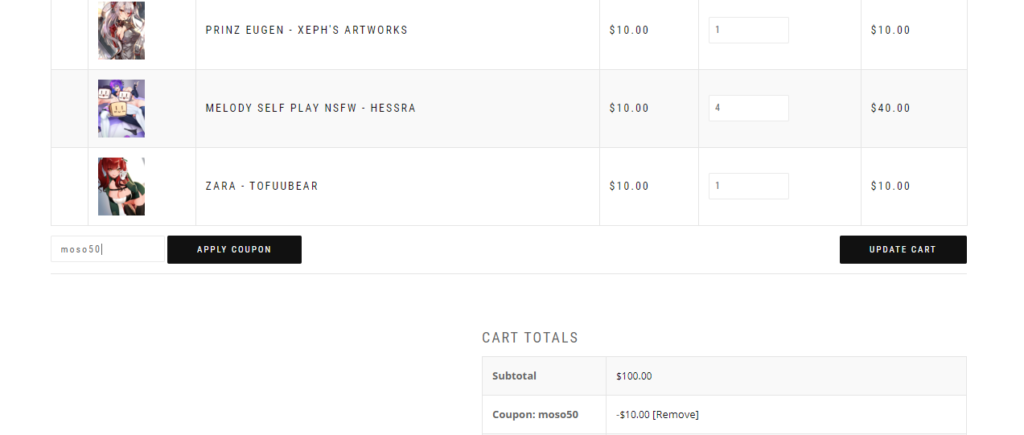Click into the coupon code field containing moso50

tap(108, 249)
